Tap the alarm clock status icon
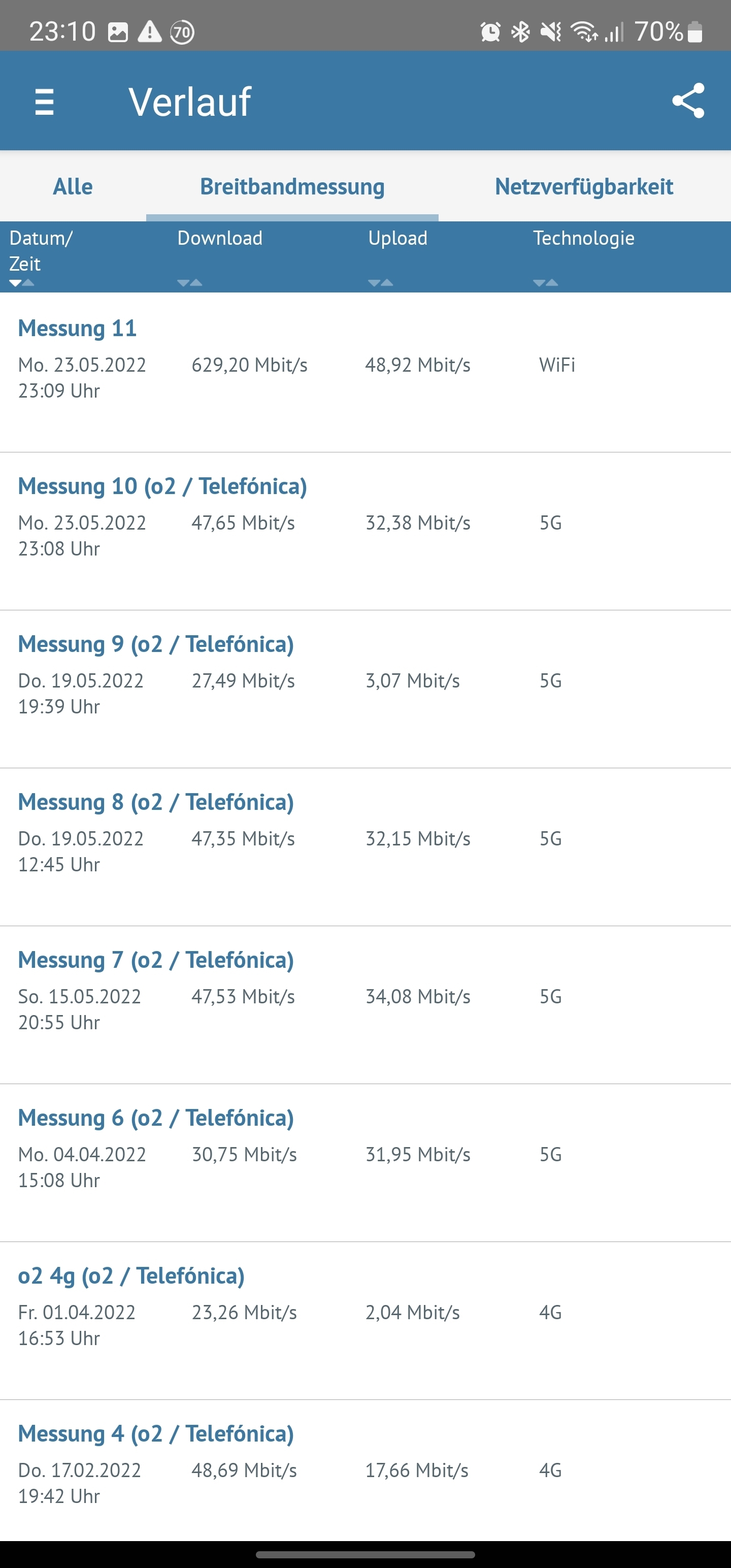731x1568 pixels. [x=490, y=31]
